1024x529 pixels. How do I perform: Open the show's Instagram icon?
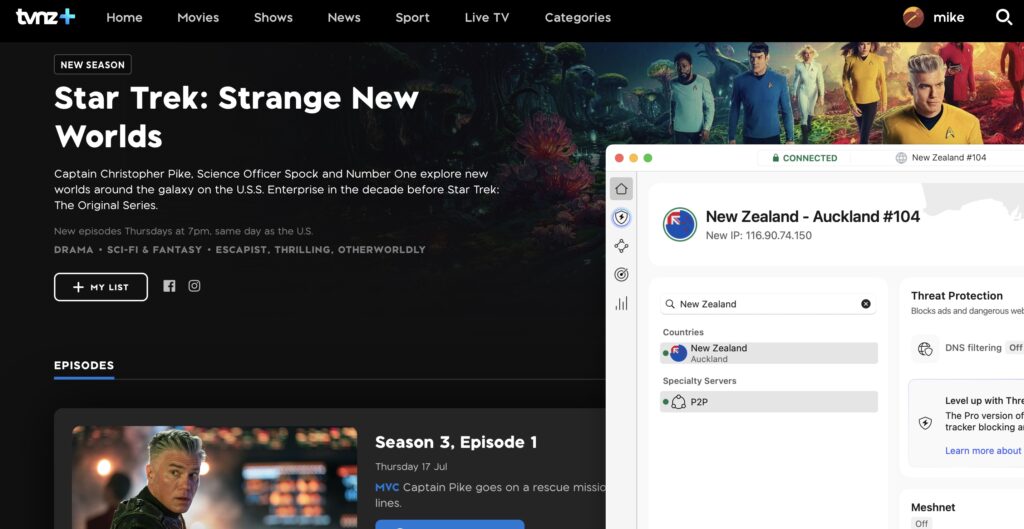(194, 285)
